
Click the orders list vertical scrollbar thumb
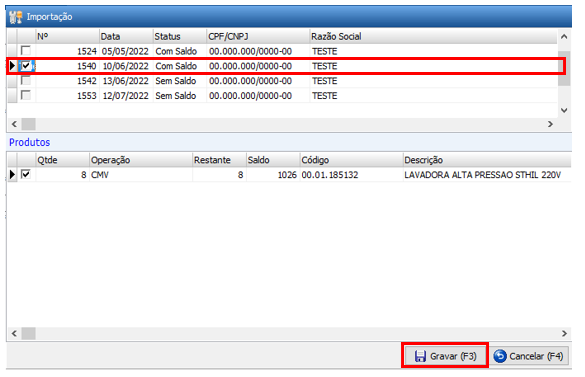pos(564,68)
